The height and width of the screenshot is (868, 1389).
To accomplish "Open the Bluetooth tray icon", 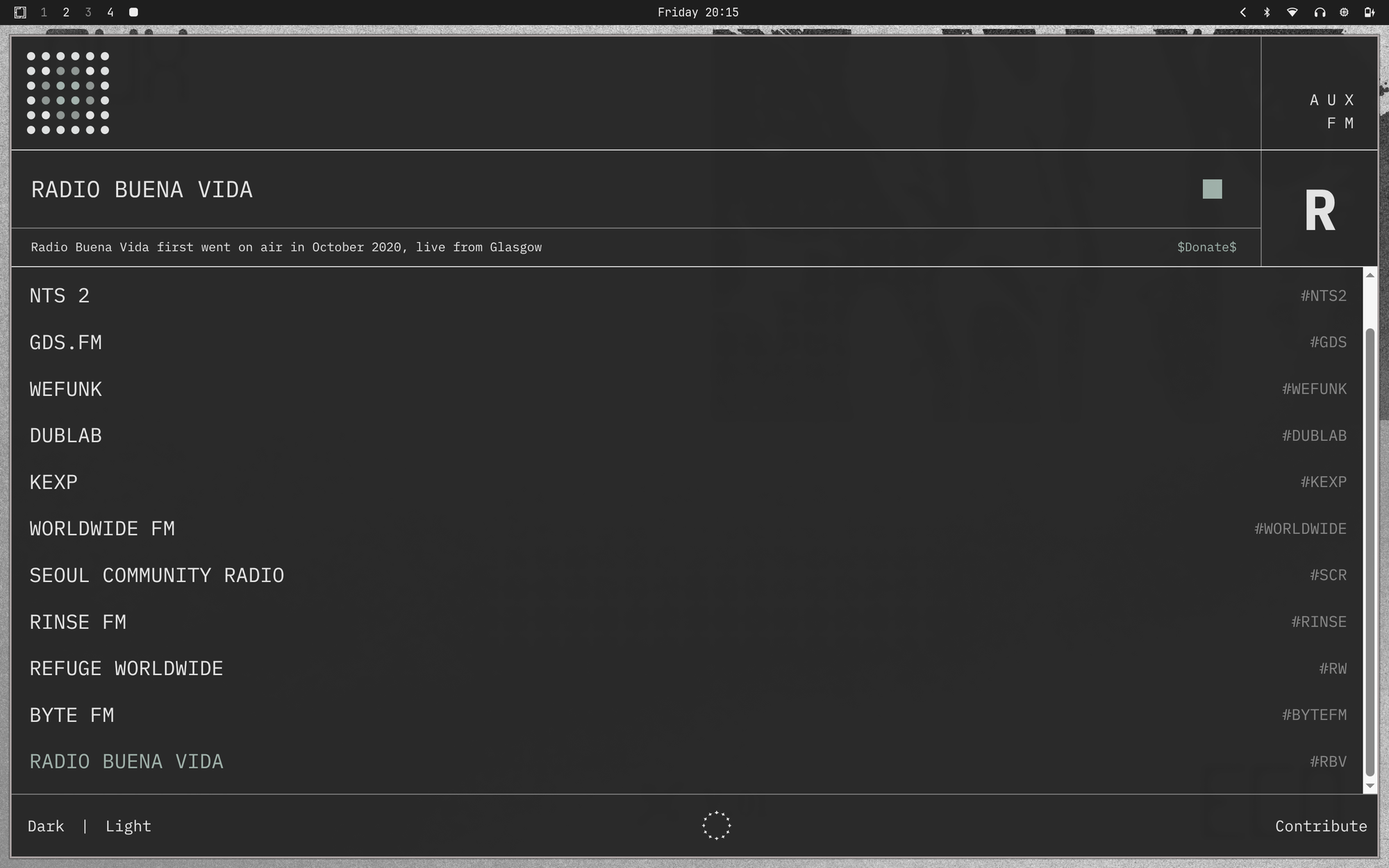I will click(x=1267, y=12).
